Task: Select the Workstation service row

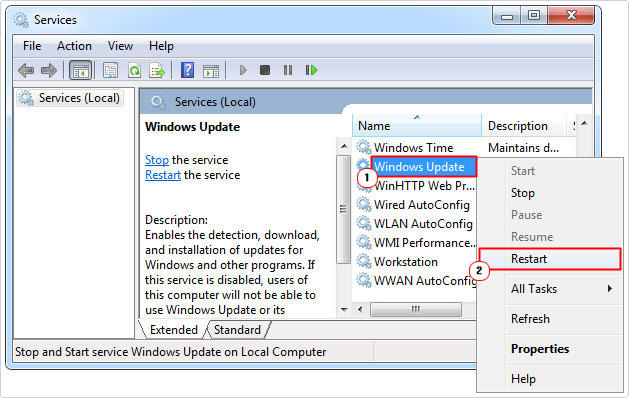Action: pyautogui.click(x=405, y=261)
